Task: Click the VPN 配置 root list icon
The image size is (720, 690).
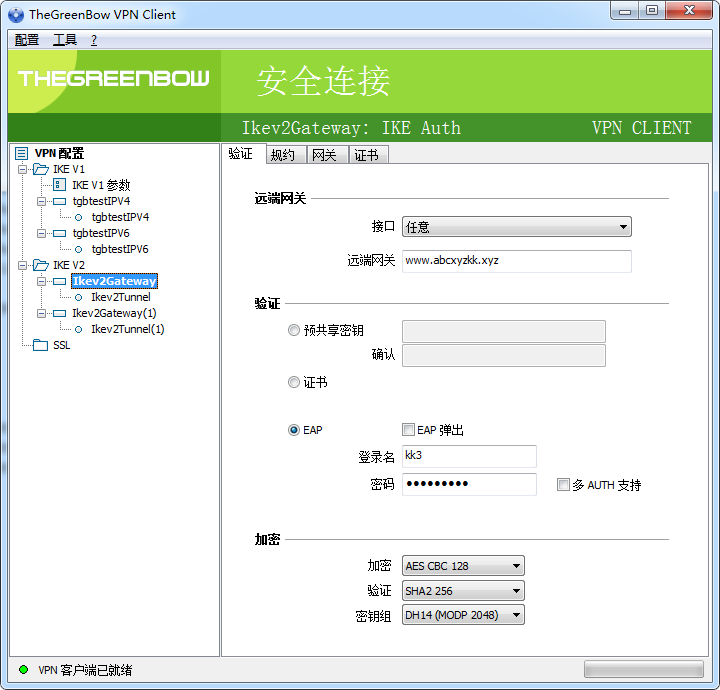Action: [22, 153]
